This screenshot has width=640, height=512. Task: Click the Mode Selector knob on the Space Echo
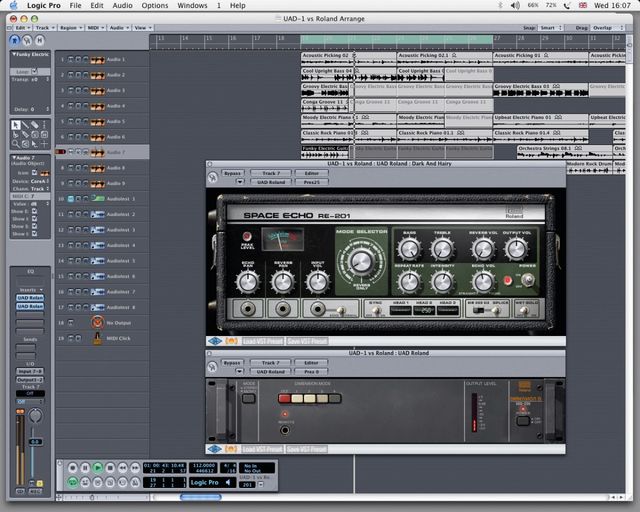coord(361,261)
